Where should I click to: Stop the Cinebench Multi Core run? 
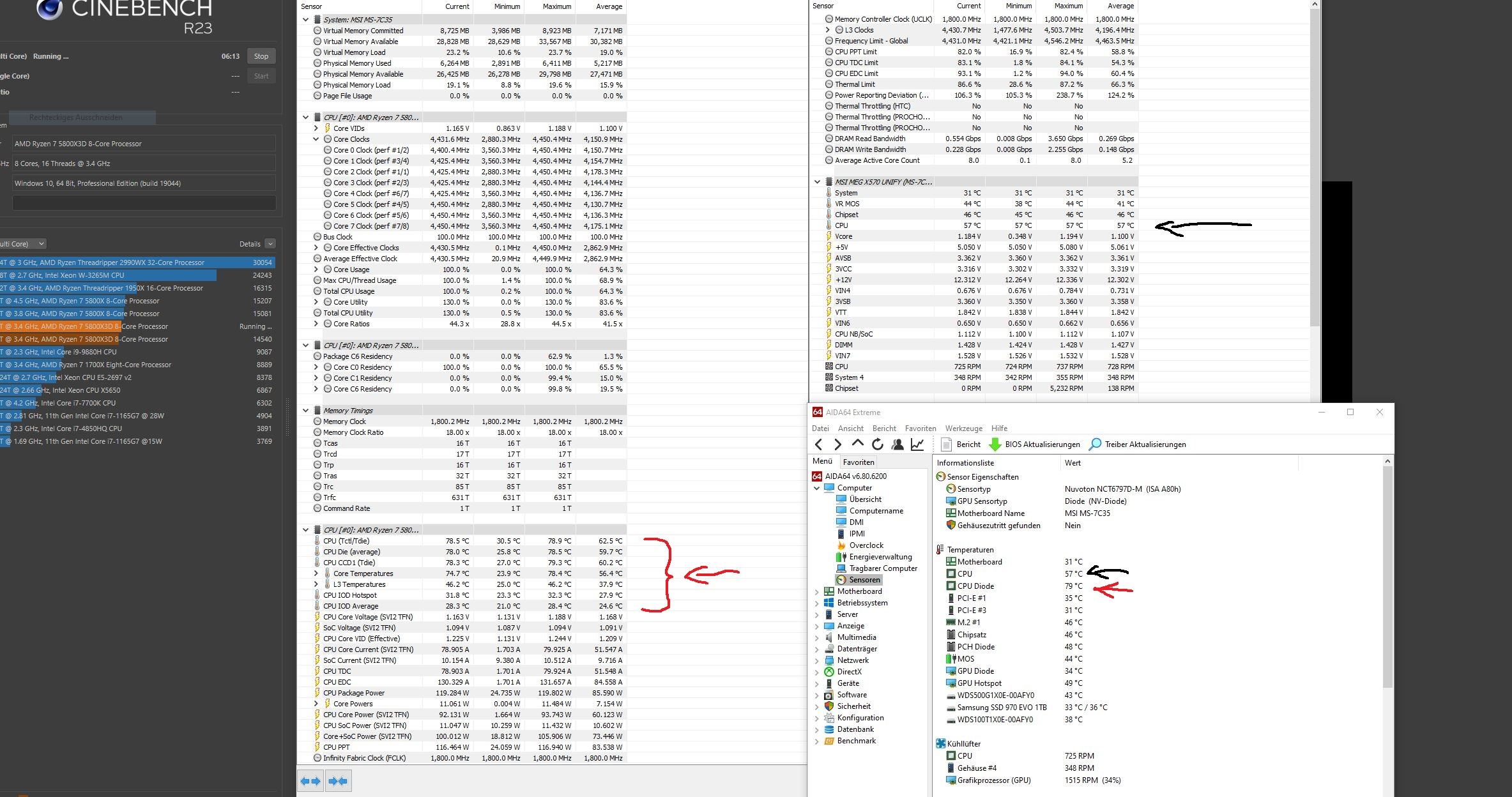click(x=261, y=56)
